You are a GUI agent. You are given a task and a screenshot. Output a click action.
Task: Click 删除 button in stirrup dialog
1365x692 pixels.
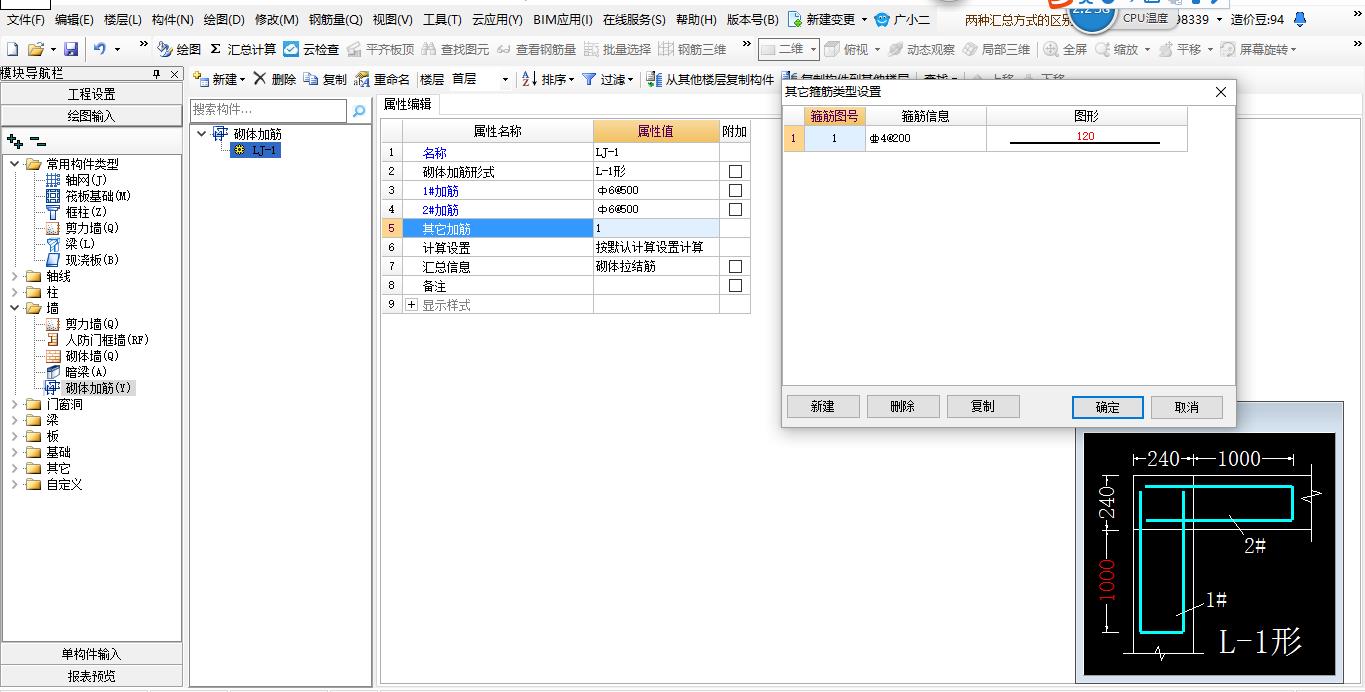903,407
